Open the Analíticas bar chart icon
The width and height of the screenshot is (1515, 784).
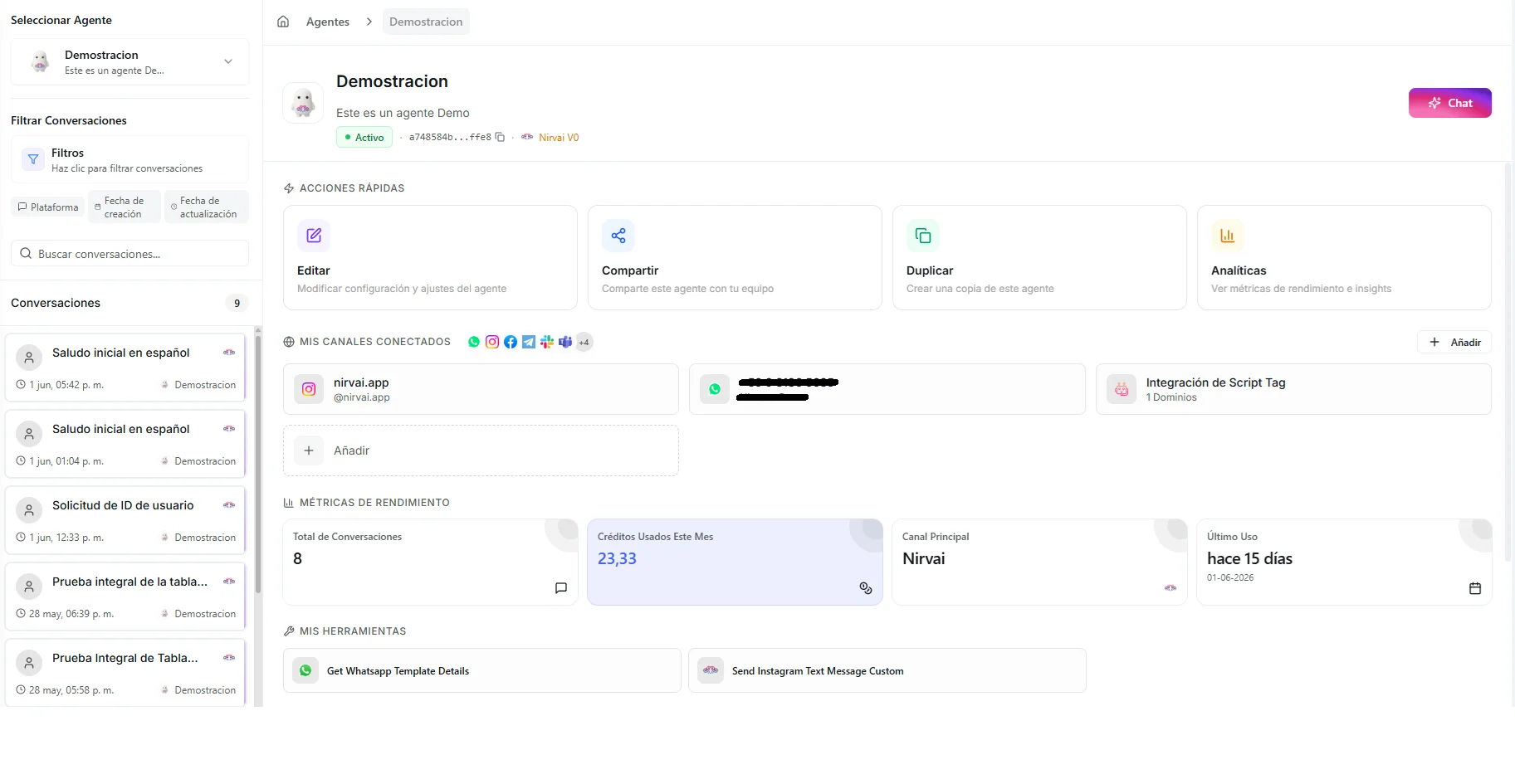coord(1228,236)
